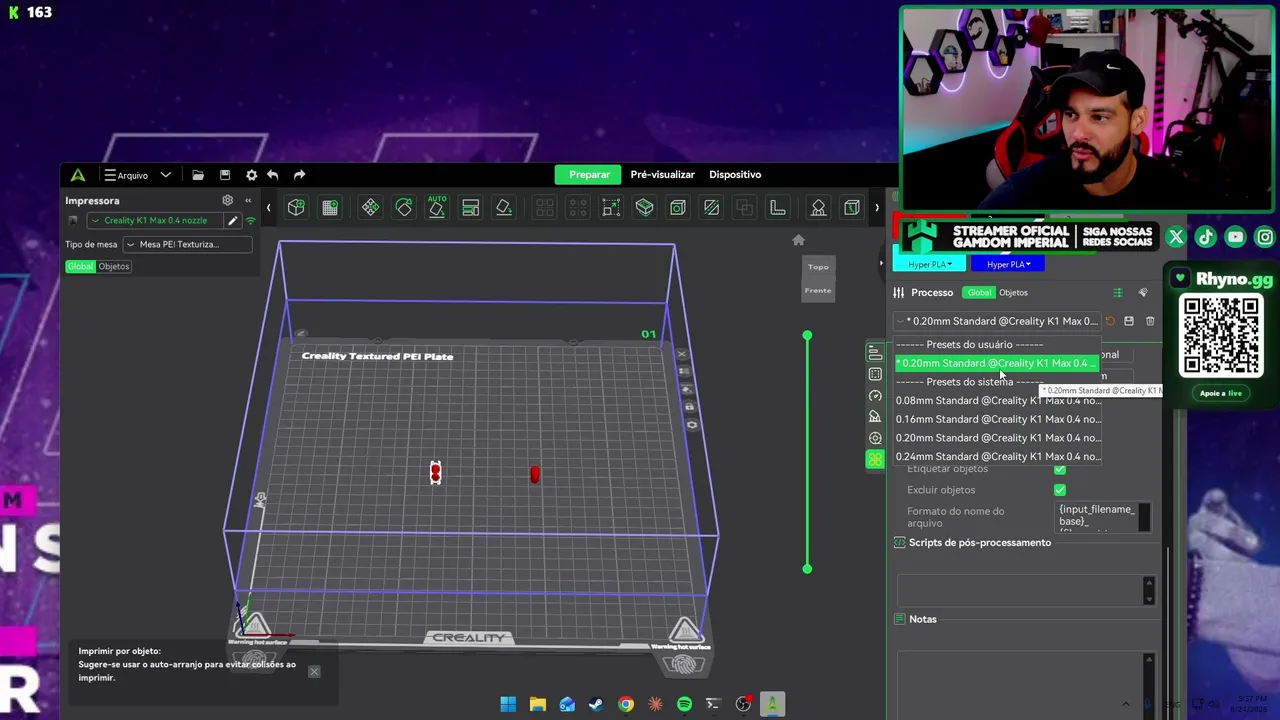Reset the process preset changes
The image size is (1280, 720).
tap(1110, 321)
